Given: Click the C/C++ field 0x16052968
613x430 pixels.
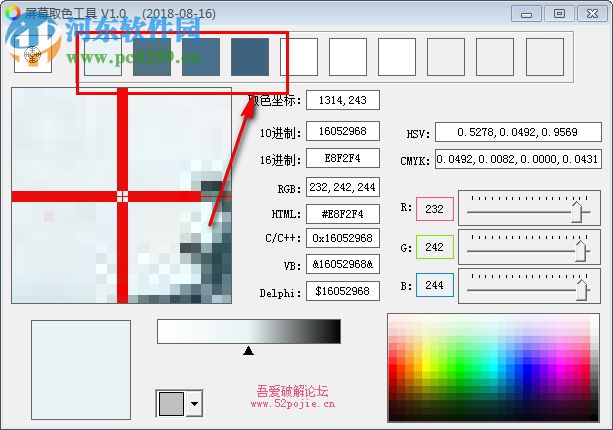Looking at the screenshot, I should click(x=343, y=238).
